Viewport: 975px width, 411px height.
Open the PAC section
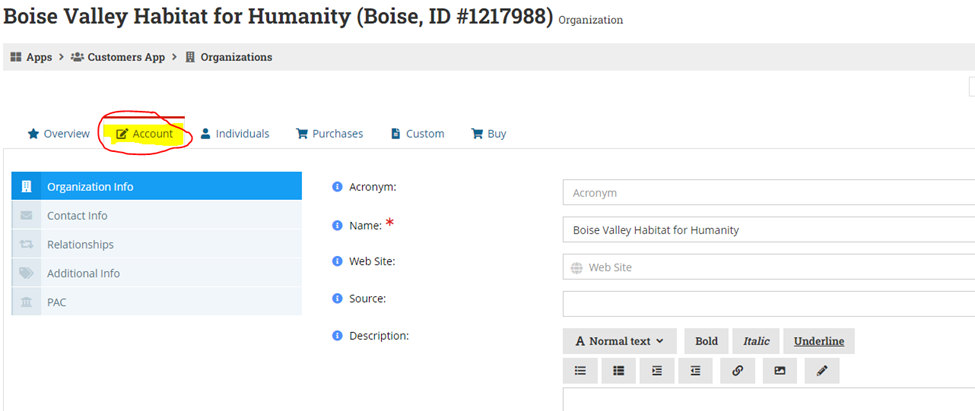coord(157,302)
